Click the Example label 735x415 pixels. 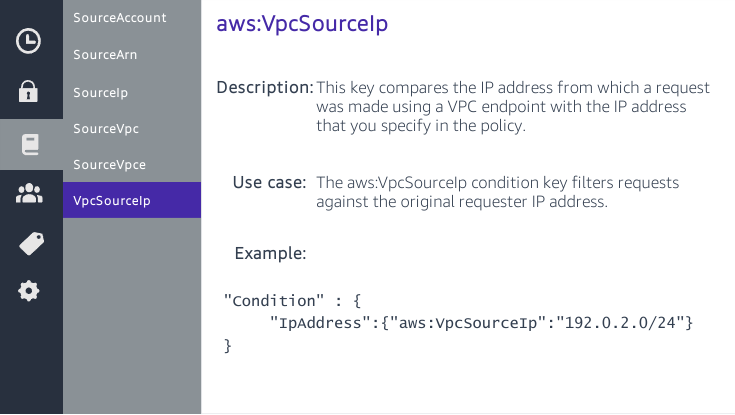270,253
